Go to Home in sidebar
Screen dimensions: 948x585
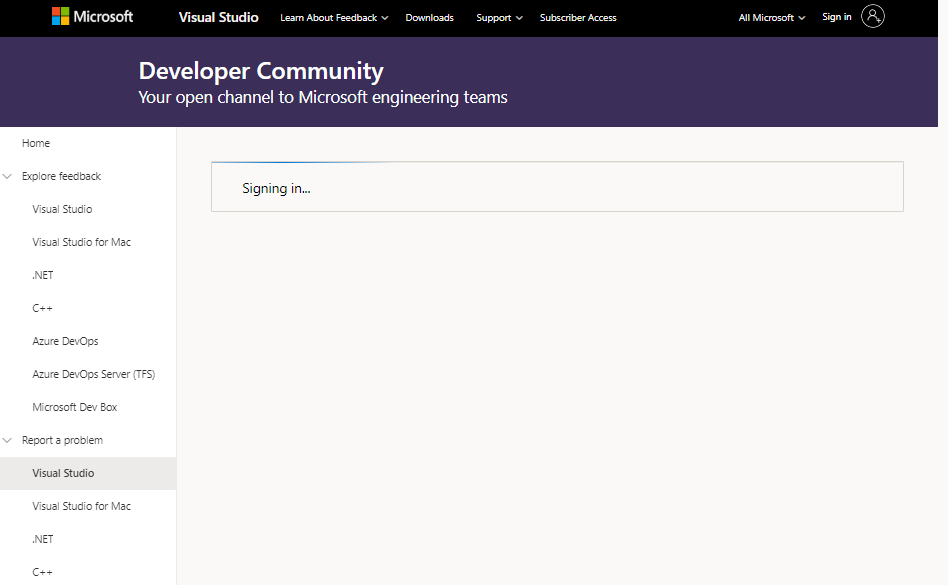click(36, 143)
